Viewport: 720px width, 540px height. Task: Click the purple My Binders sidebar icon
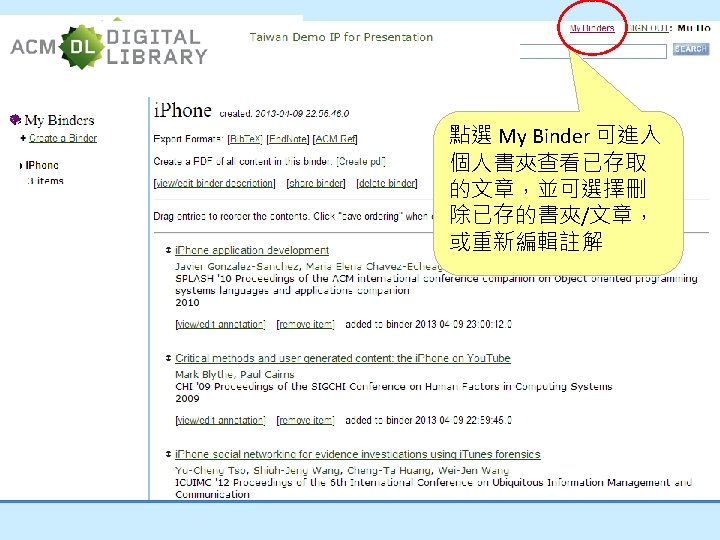(x=15, y=119)
